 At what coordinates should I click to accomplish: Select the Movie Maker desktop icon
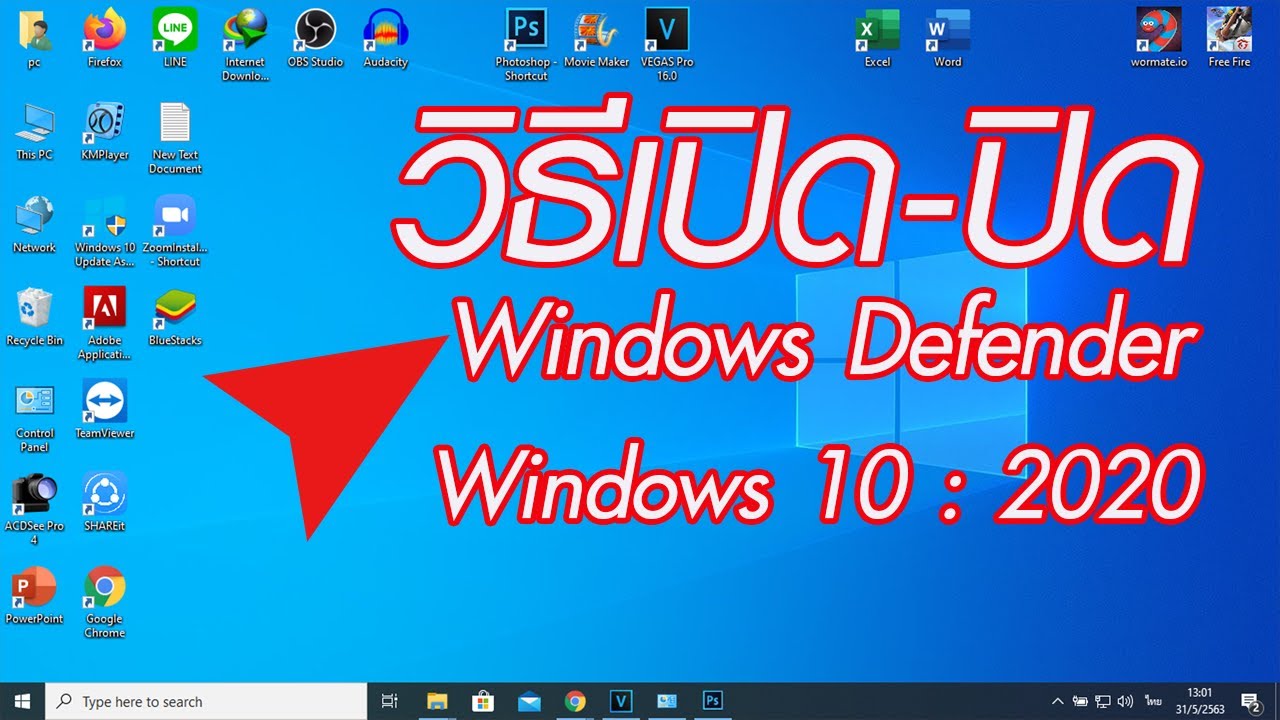click(596, 38)
